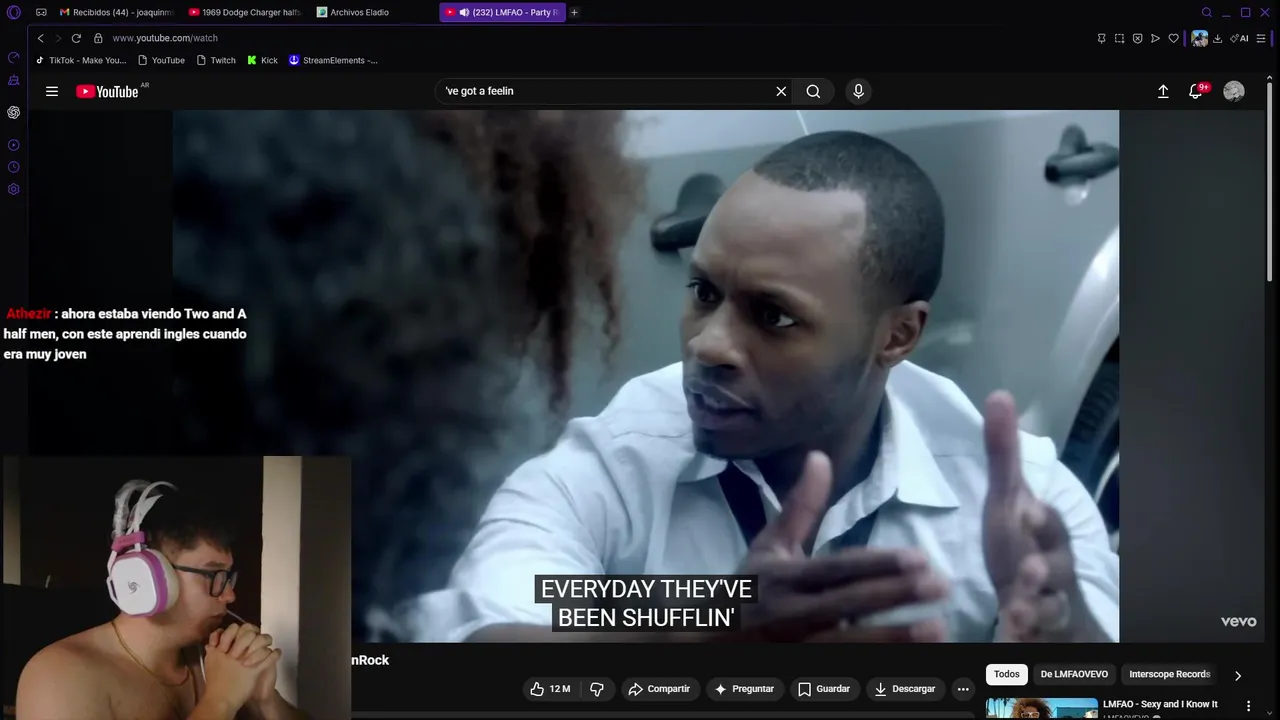Open the browser profile avatar picture

click(x=1199, y=38)
